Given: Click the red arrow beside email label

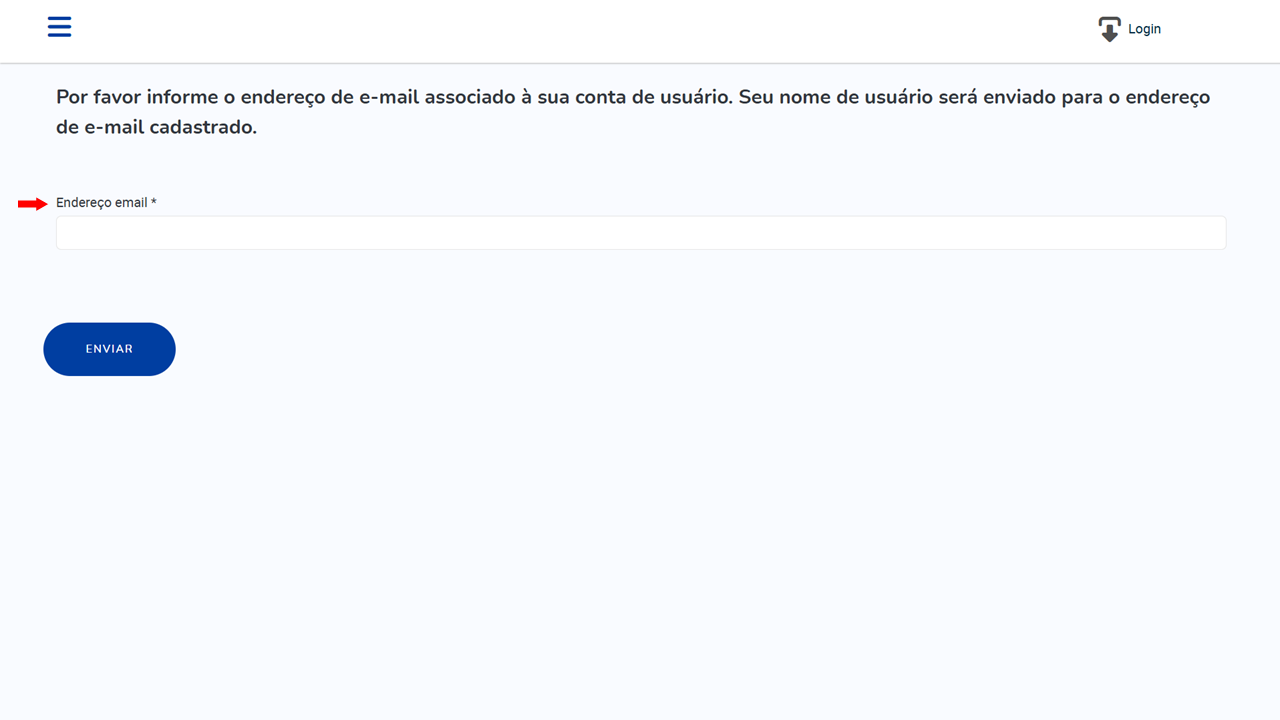Looking at the screenshot, I should [33, 204].
